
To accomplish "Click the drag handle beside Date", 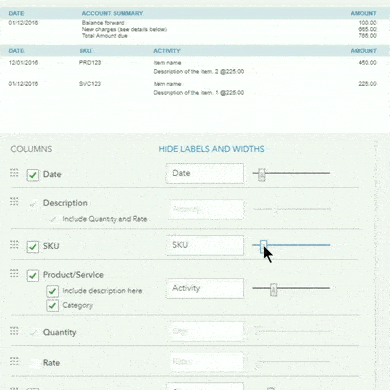I will (14, 173).
